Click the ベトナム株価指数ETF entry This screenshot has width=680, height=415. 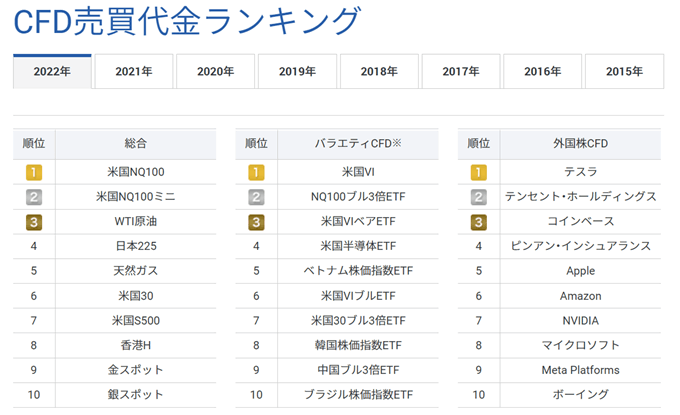[358, 271]
